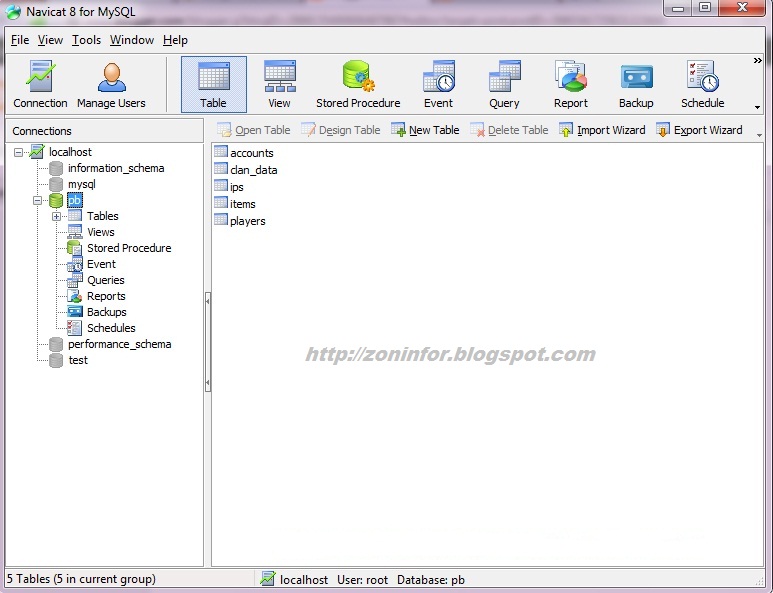Open main toolbar options arrow below Schedule
Image resolution: width=773 pixels, height=593 pixels.
coord(757,107)
